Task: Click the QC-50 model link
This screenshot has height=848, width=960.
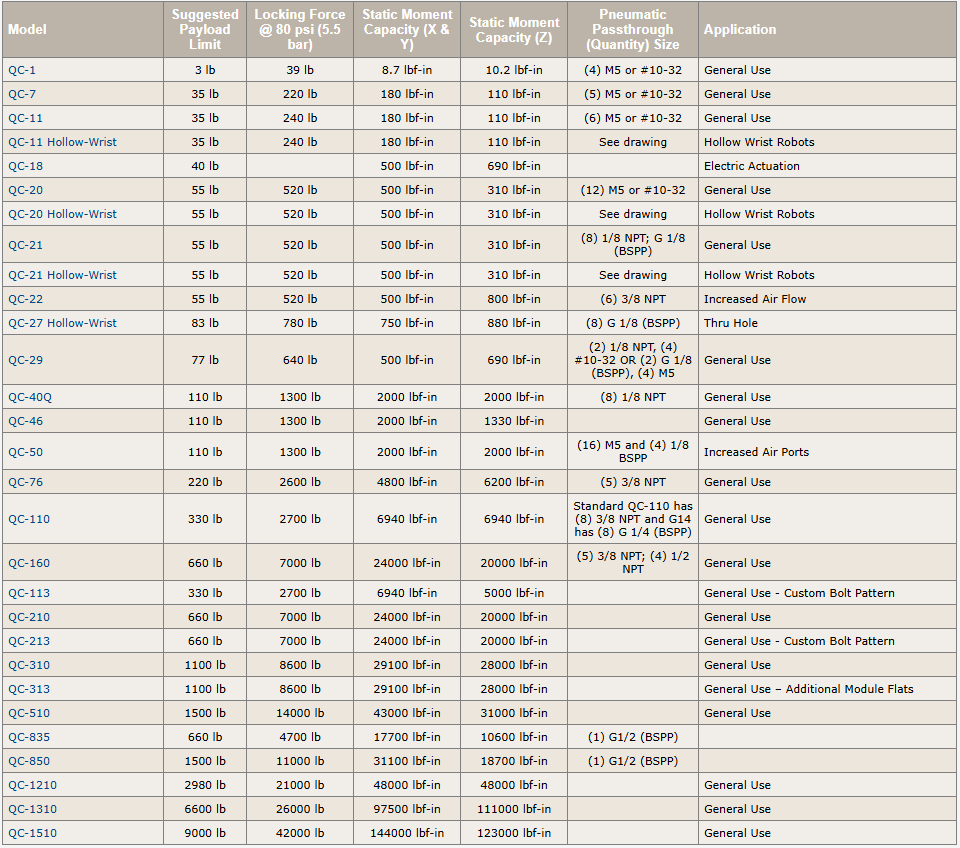Action: [x=26, y=452]
